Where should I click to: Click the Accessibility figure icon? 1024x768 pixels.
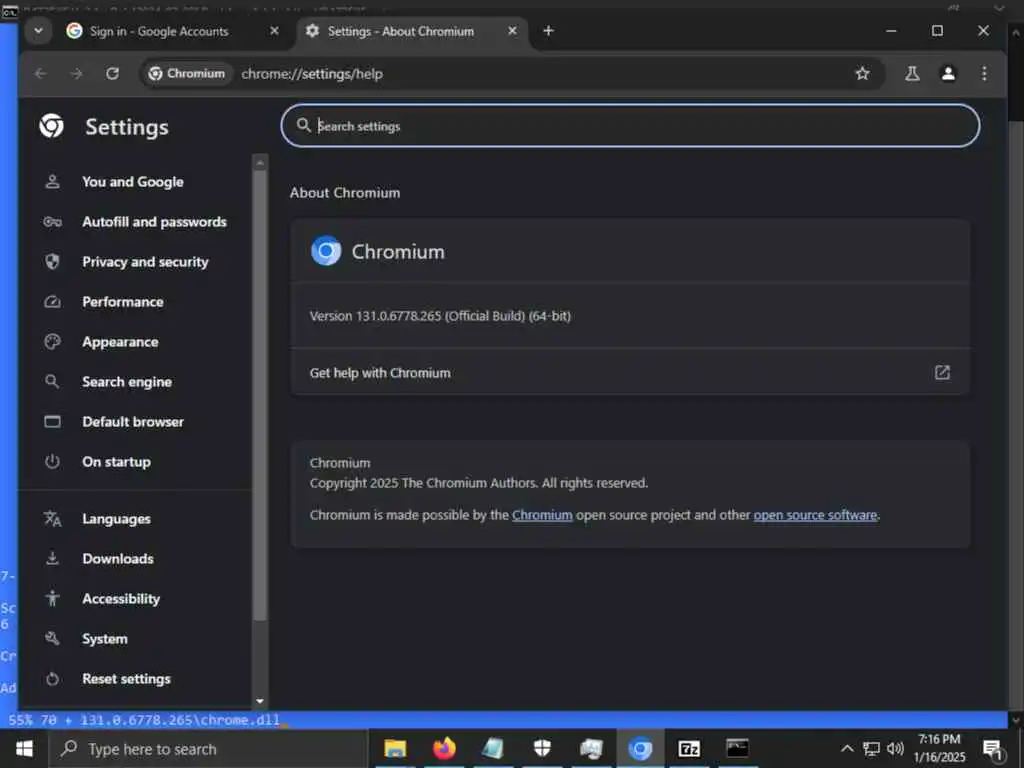[x=52, y=598]
